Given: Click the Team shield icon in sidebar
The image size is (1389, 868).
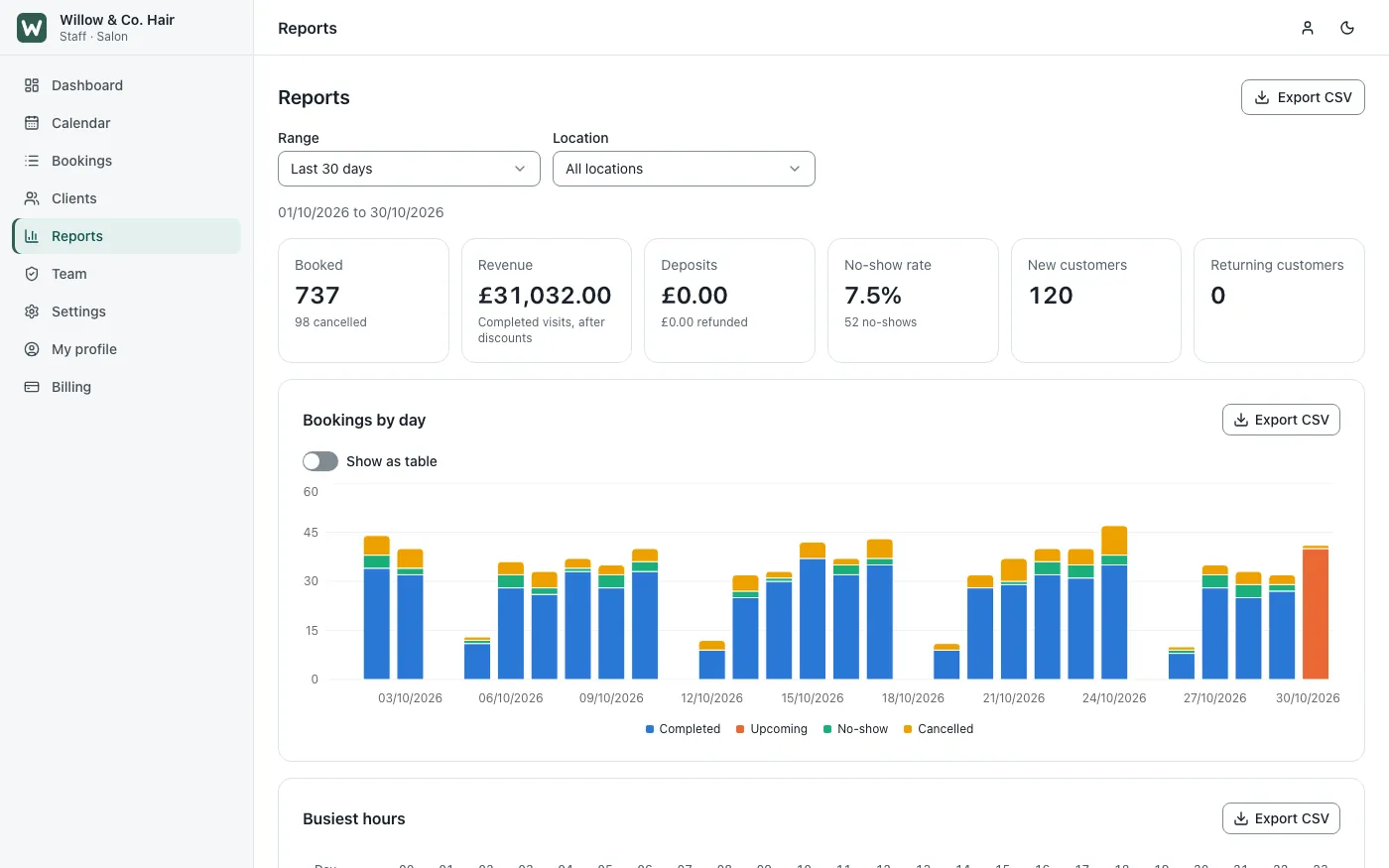Looking at the screenshot, I should coord(32,274).
